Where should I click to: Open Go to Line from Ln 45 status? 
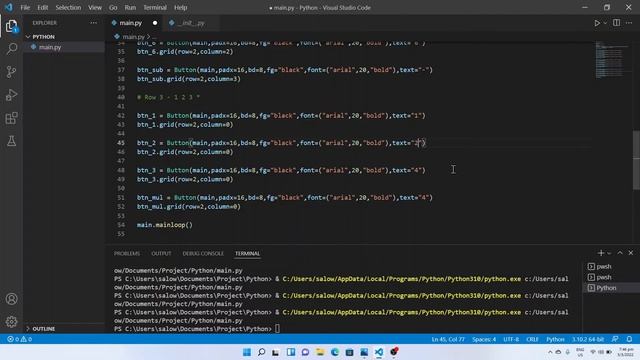tap(448, 339)
